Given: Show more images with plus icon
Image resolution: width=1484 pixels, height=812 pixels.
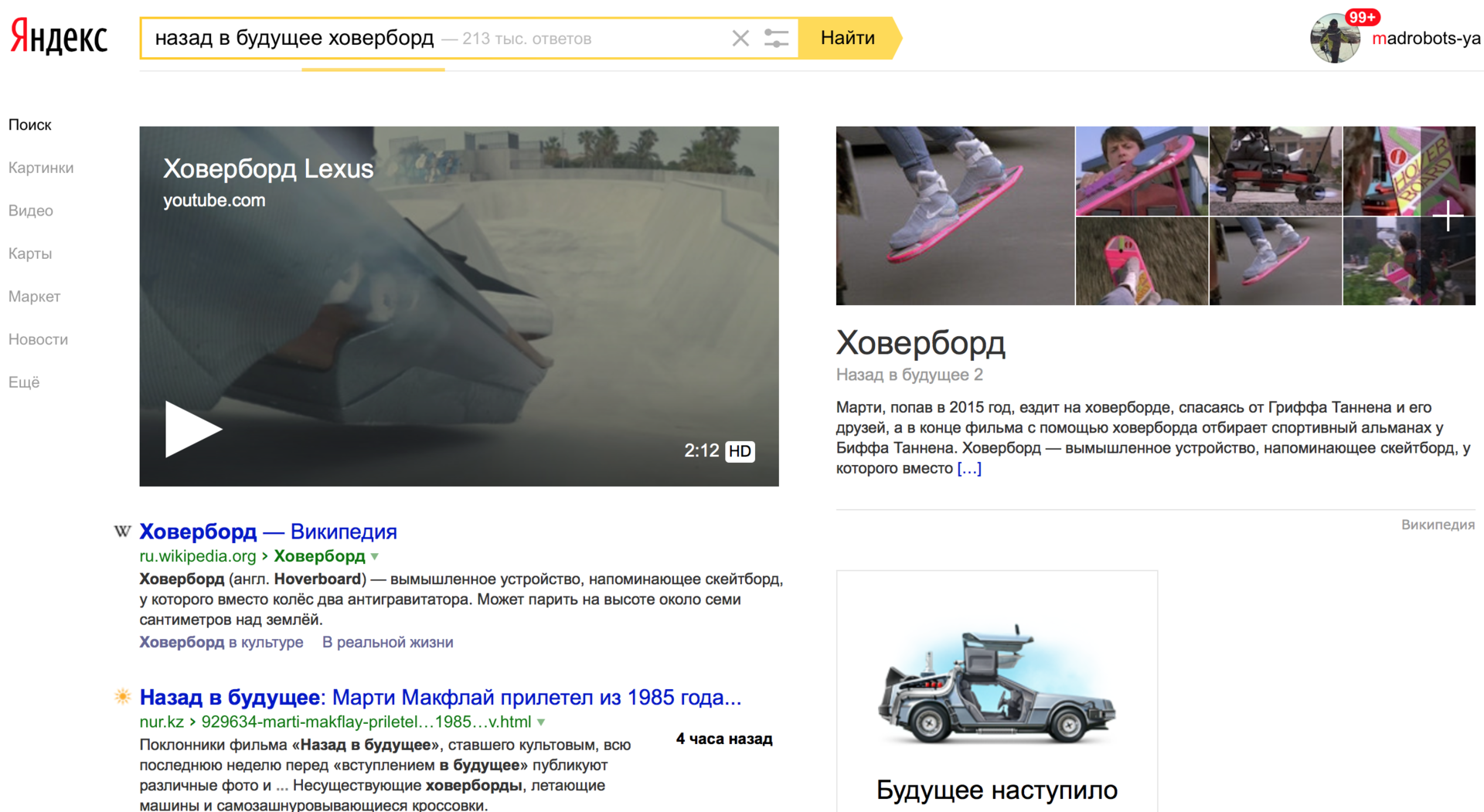Looking at the screenshot, I should (x=1448, y=216).
